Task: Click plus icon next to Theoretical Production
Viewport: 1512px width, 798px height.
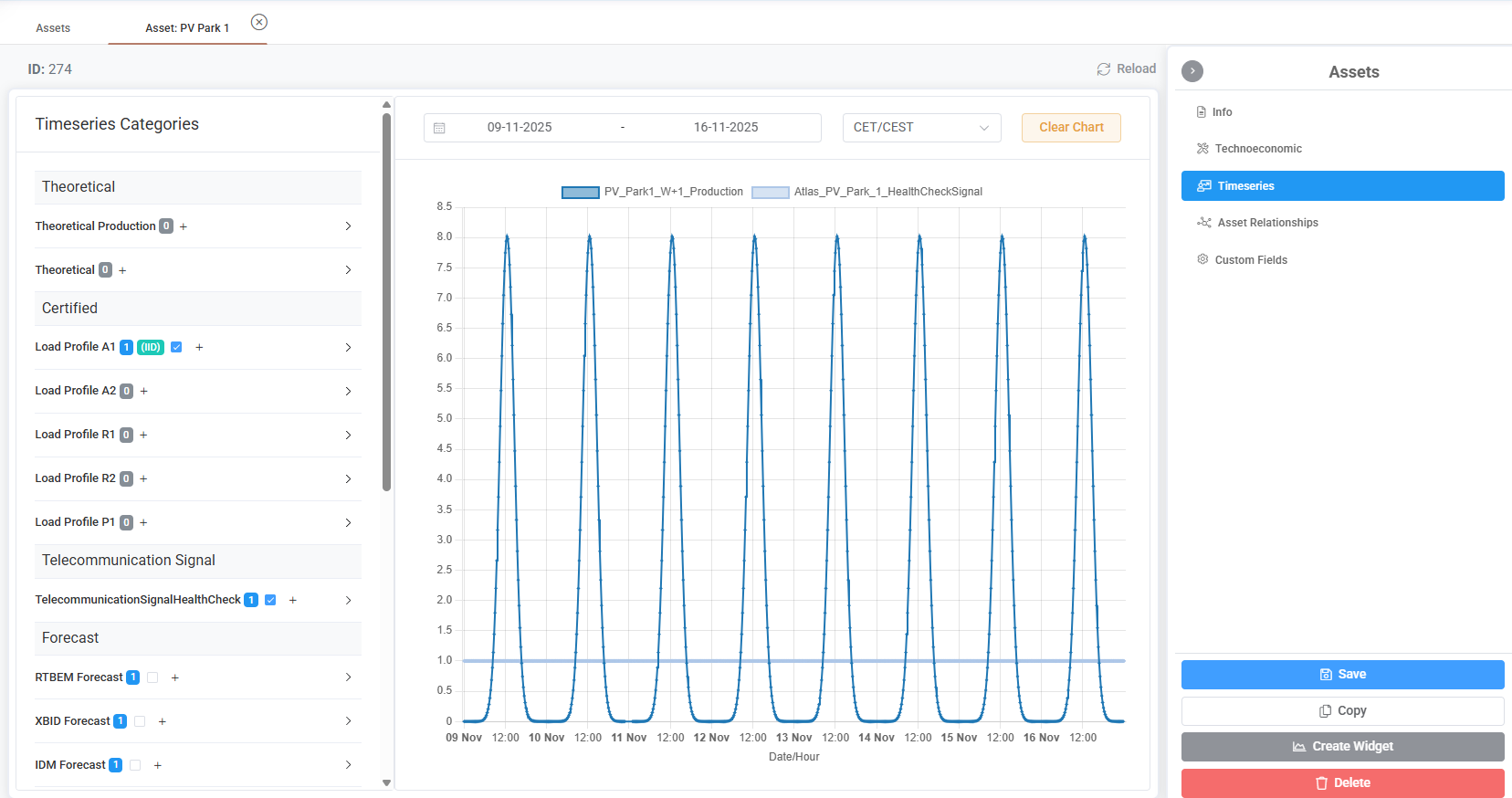Action: 184,226
